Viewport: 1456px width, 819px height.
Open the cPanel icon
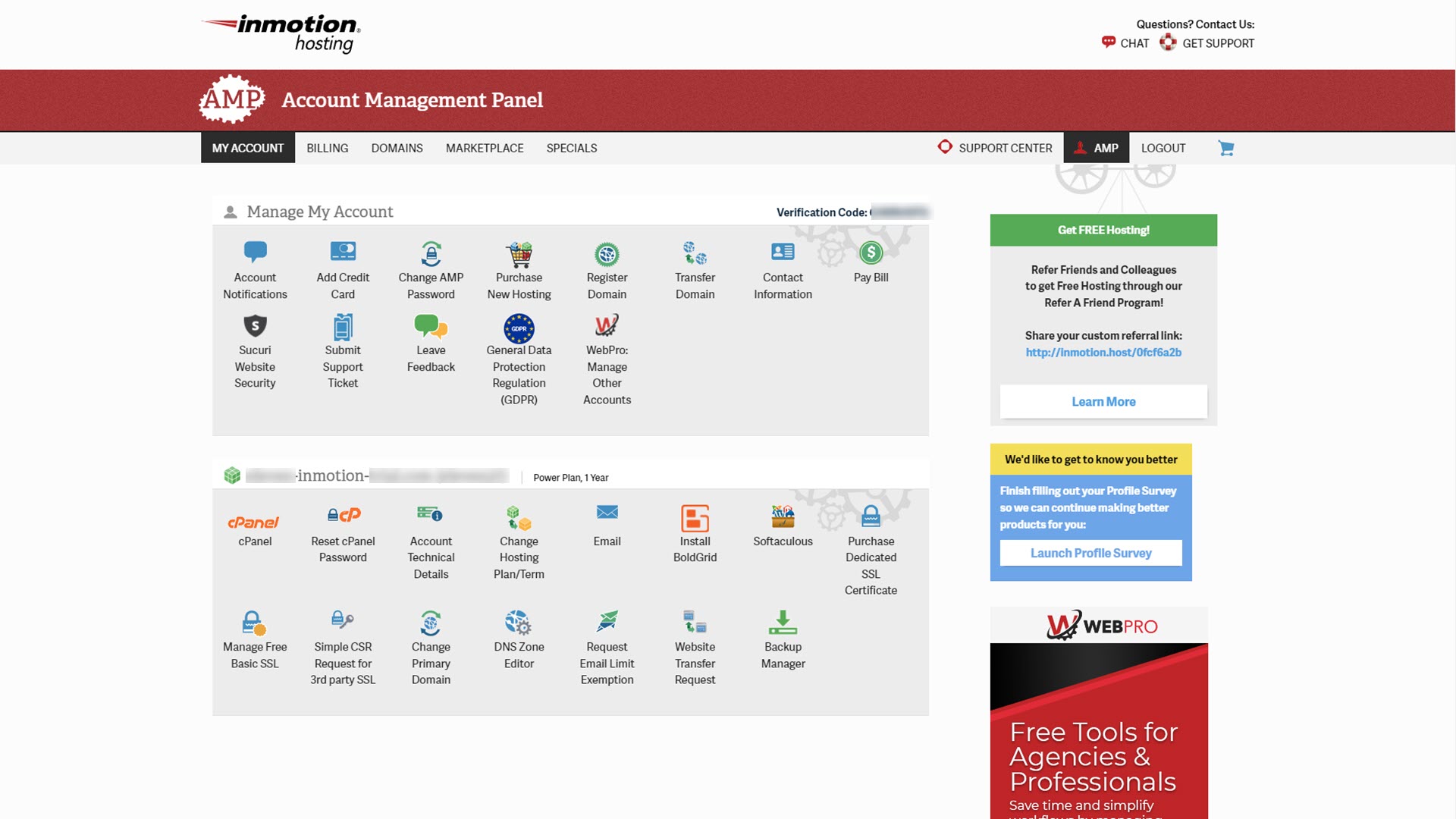click(x=254, y=521)
